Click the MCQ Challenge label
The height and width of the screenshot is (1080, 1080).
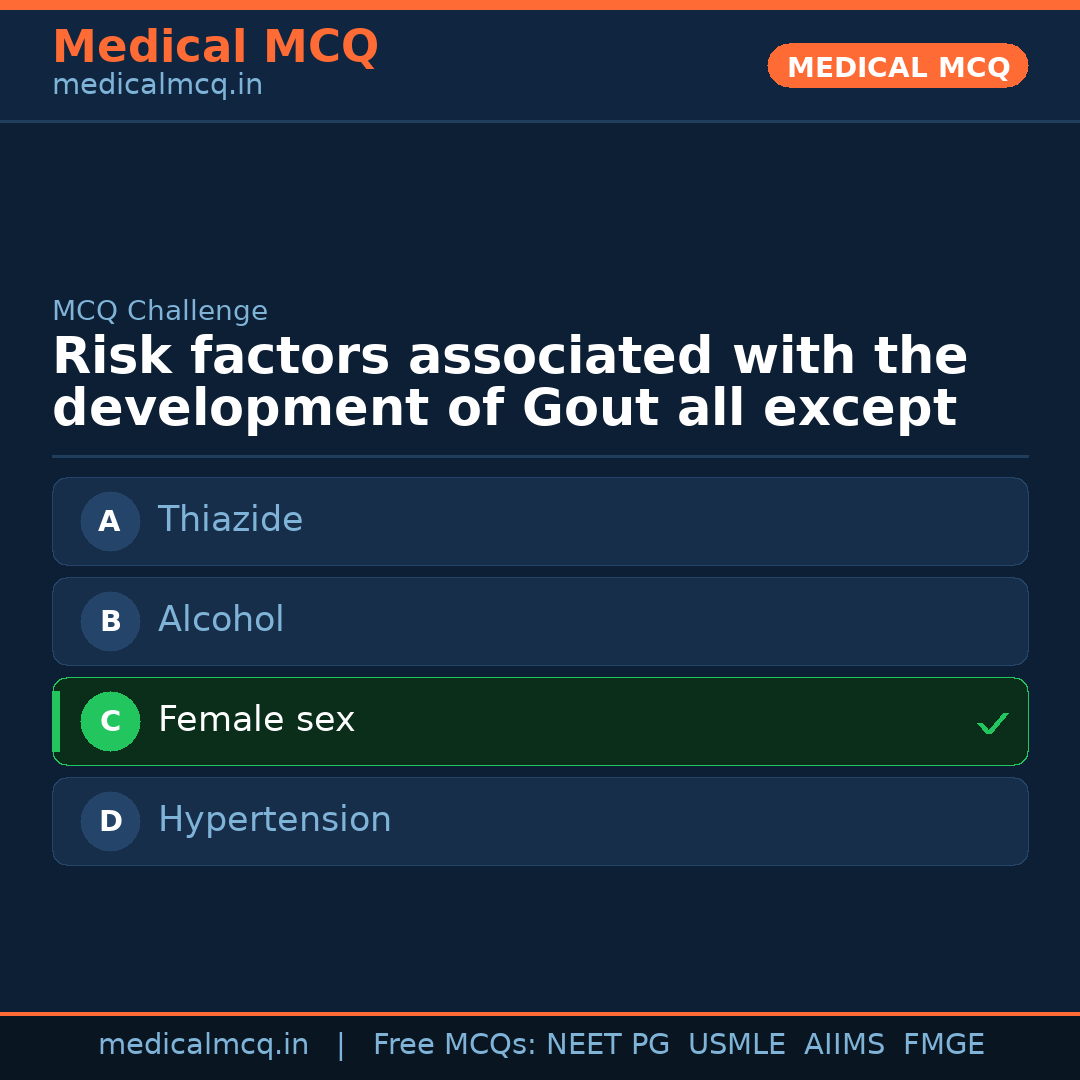(160, 311)
